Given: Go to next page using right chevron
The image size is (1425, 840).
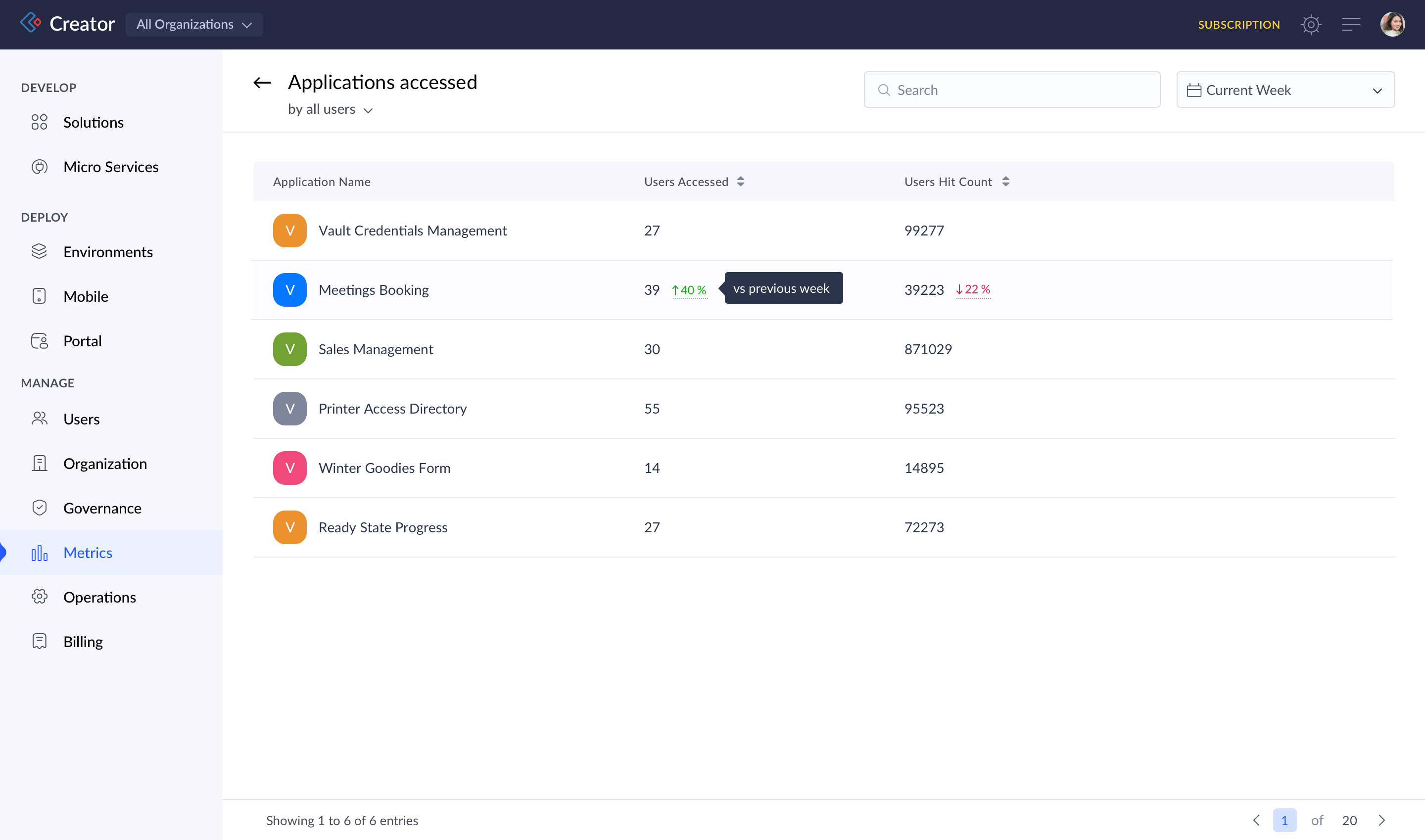Looking at the screenshot, I should pyautogui.click(x=1381, y=820).
